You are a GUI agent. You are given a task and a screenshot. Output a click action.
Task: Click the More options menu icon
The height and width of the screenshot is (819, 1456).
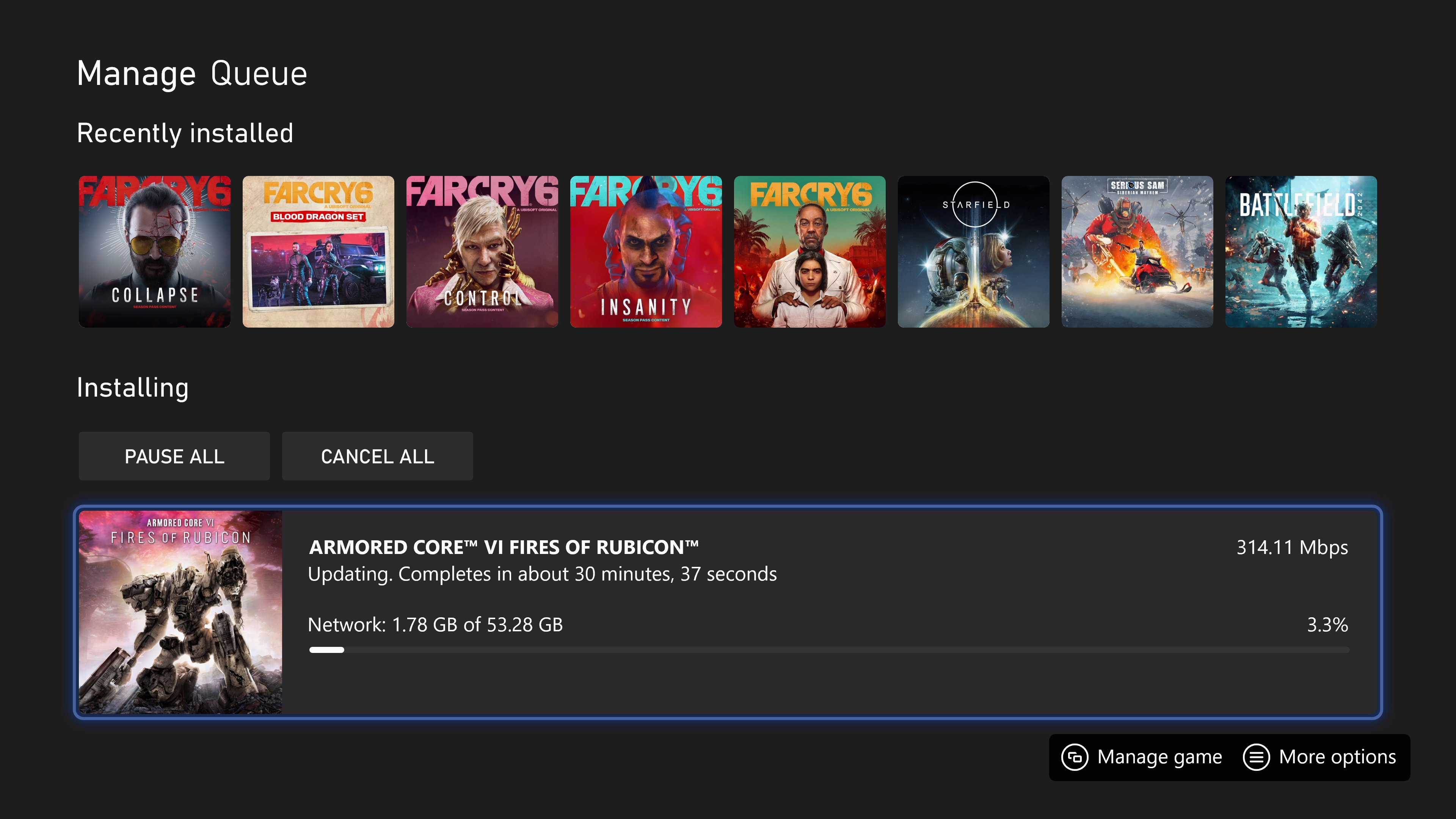(x=1256, y=757)
